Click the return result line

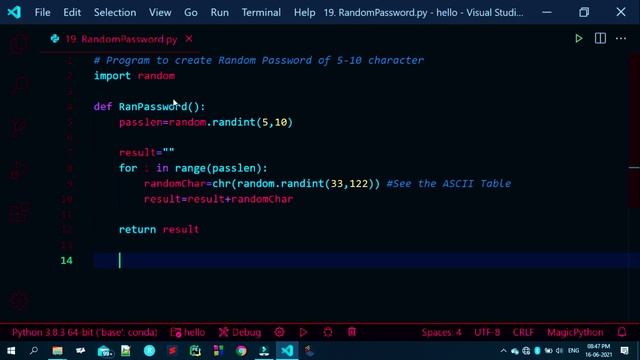click(x=159, y=229)
